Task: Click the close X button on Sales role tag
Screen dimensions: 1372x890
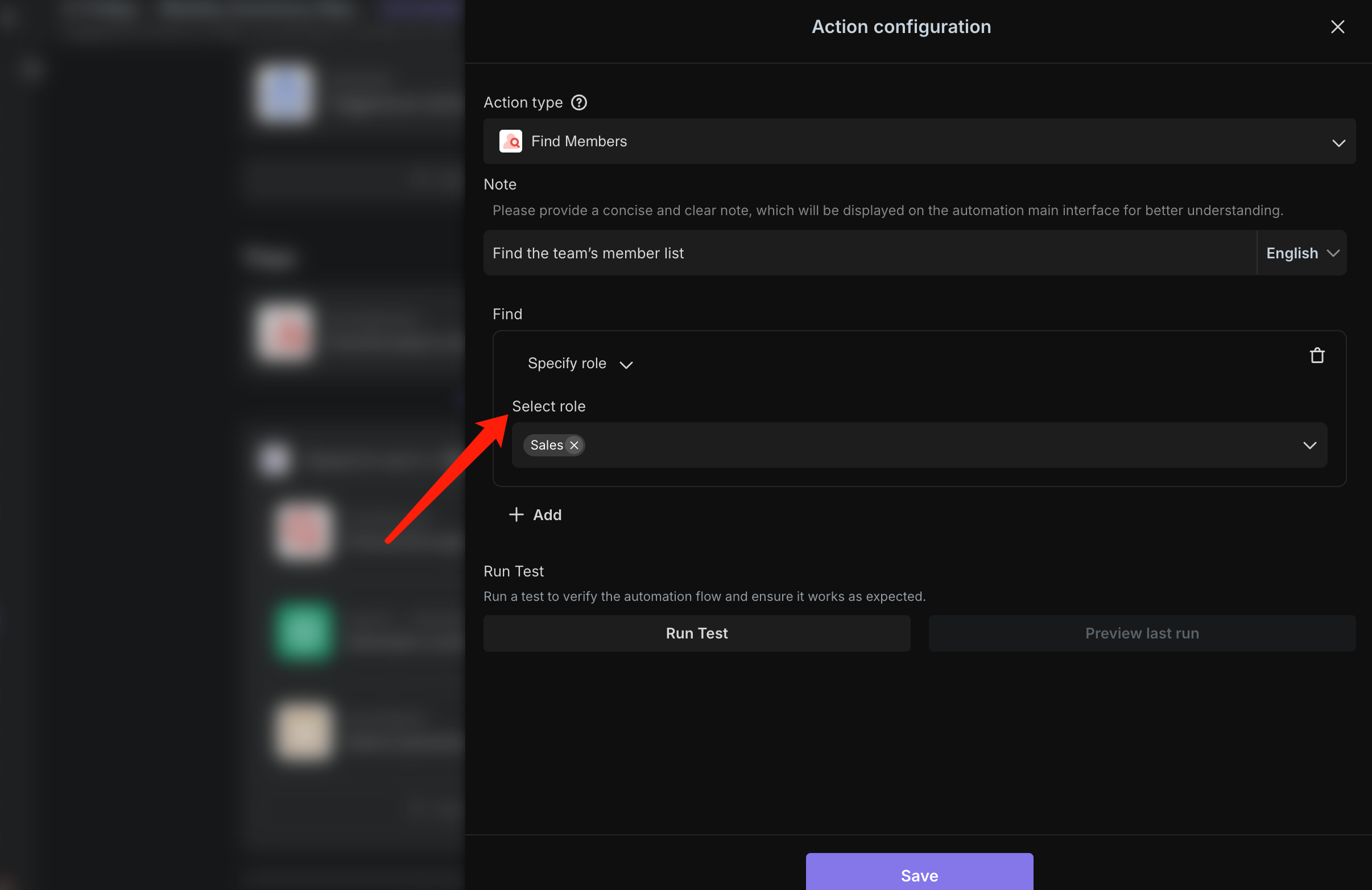Action: coord(574,444)
